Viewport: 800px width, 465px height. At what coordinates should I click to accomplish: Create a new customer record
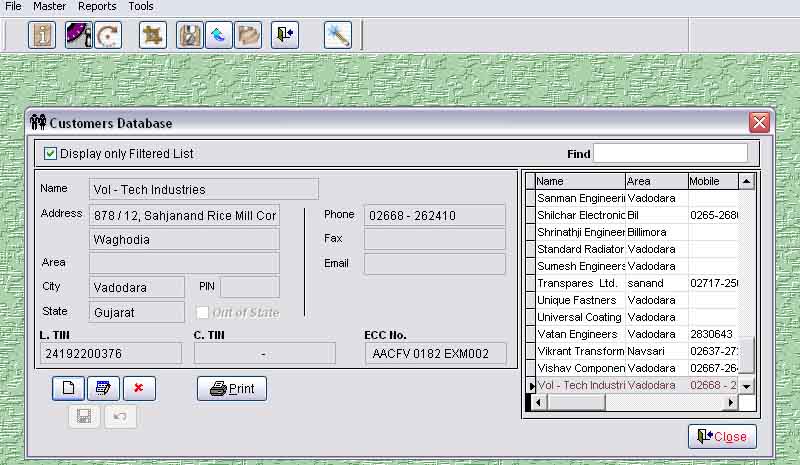pos(68,389)
